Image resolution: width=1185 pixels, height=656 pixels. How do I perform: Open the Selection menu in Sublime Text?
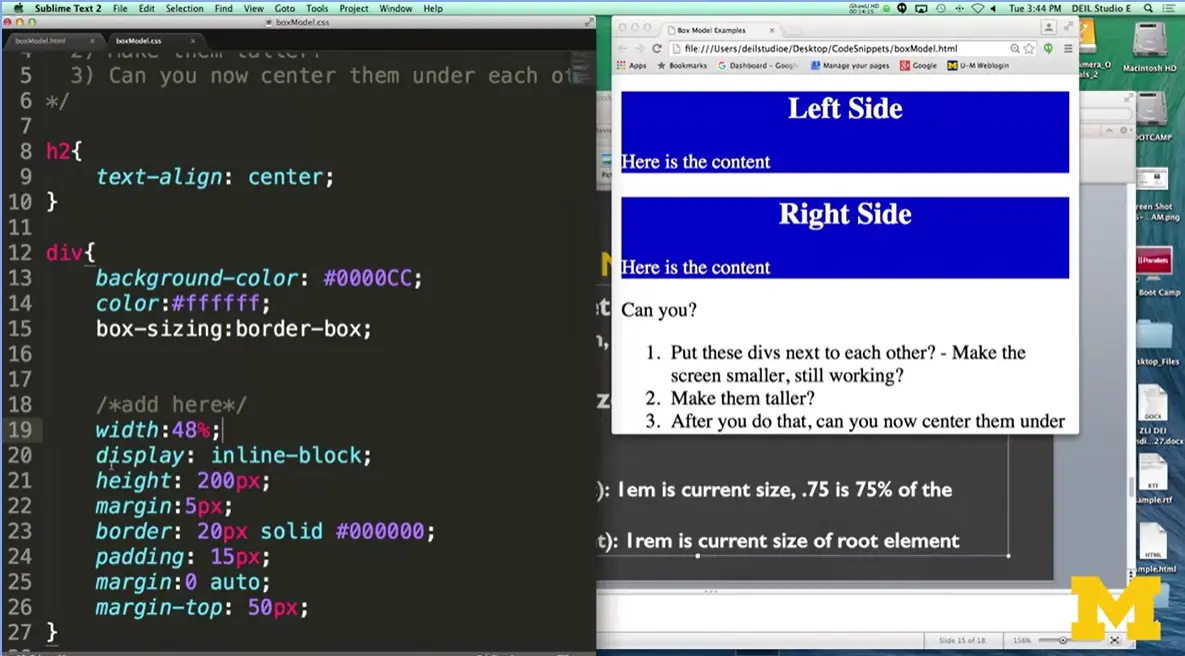[x=183, y=8]
